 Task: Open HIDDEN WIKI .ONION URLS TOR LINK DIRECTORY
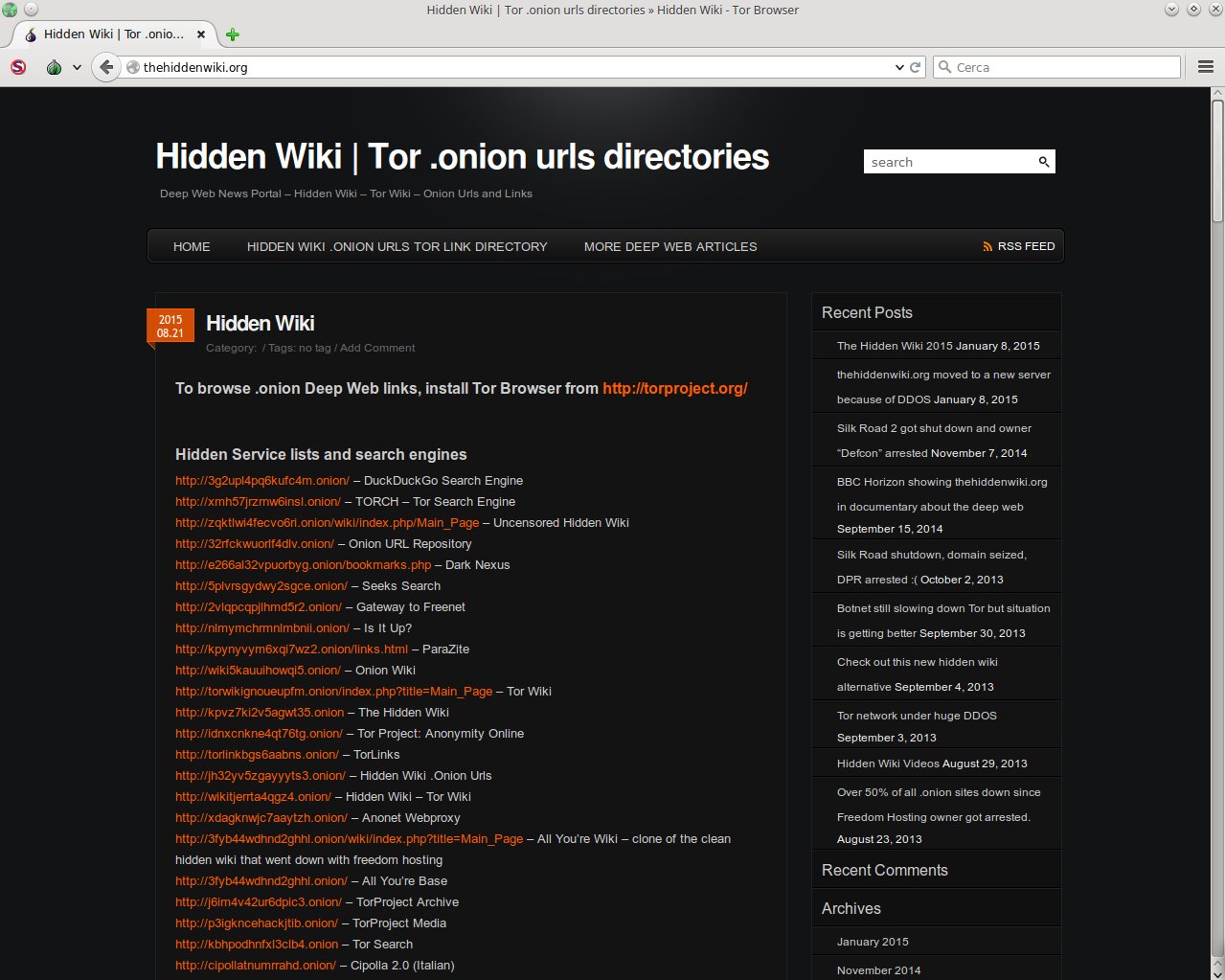coord(397,246)
